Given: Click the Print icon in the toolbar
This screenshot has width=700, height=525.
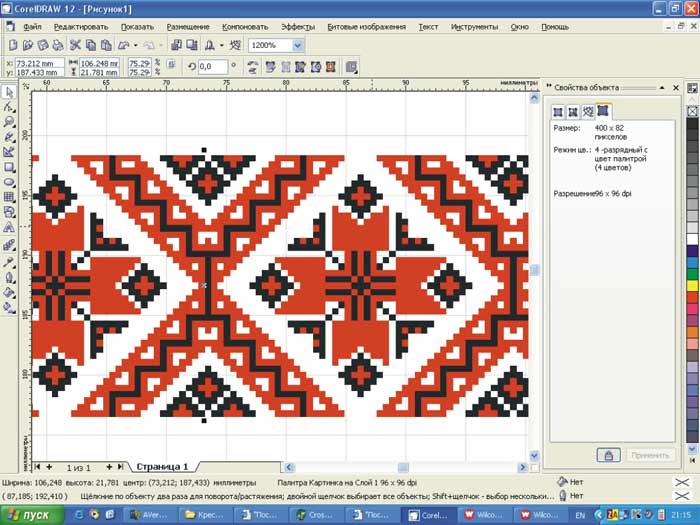Looking at the screenshot, I should pos(59,45).
